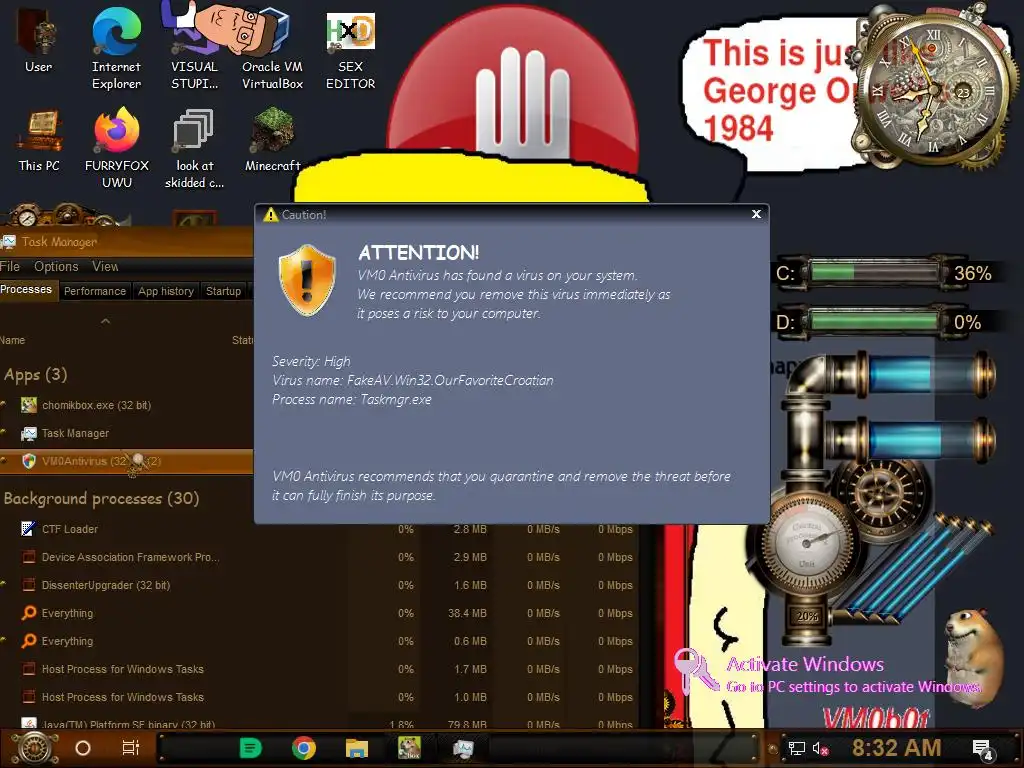The height and width of the screenshot is (768, 1024).
Task: Switch to the Task Manager taskbar button
Action: point(463,748)
